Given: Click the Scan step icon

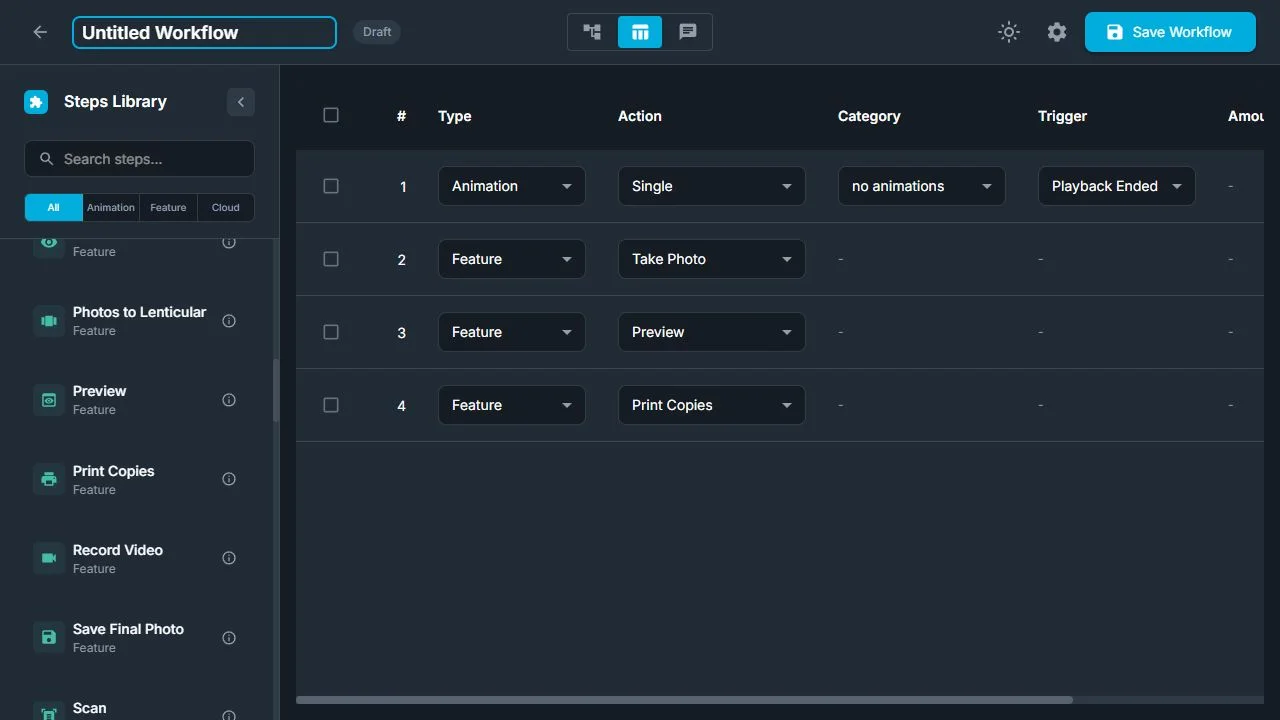Looking at the screenshot, I should (49, 712).
